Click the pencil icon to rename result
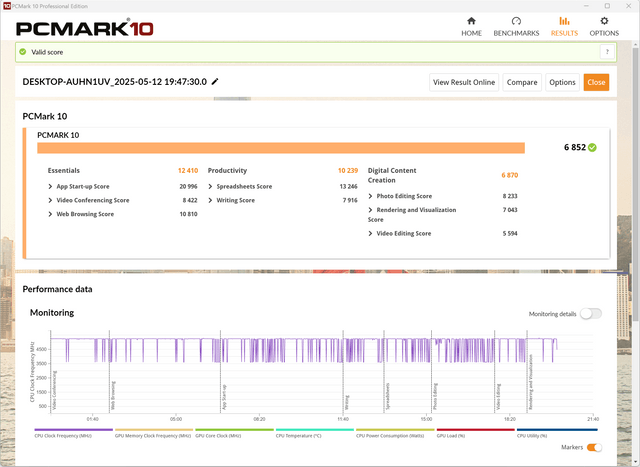 215,82
